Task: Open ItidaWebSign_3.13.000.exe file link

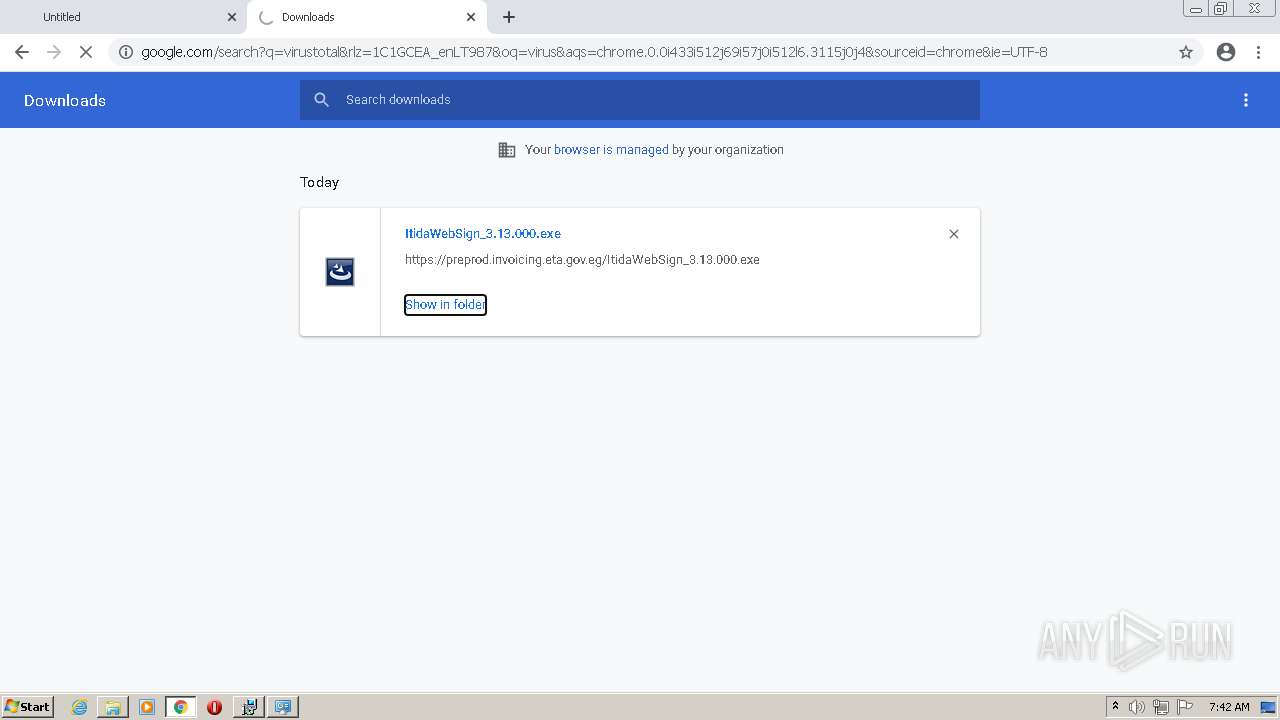Action: (483, 234)
